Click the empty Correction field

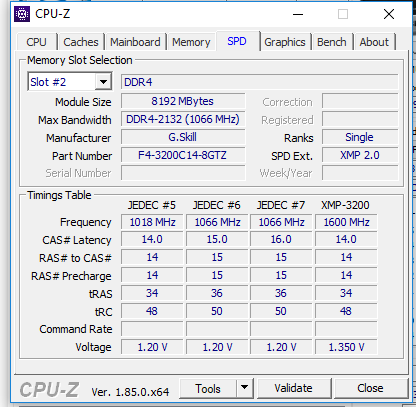click(360, 101)
